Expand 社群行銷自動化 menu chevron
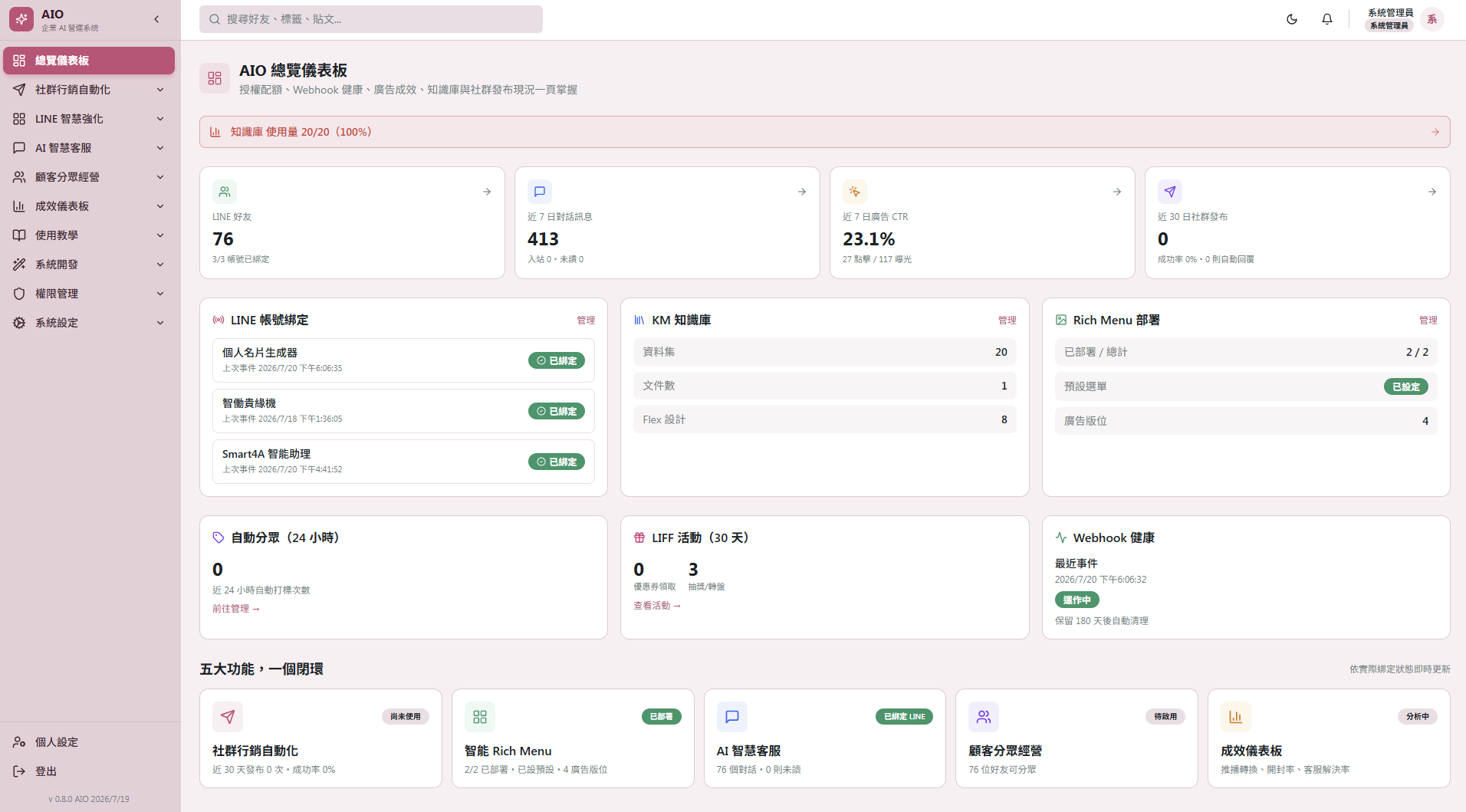 (160, 90)
